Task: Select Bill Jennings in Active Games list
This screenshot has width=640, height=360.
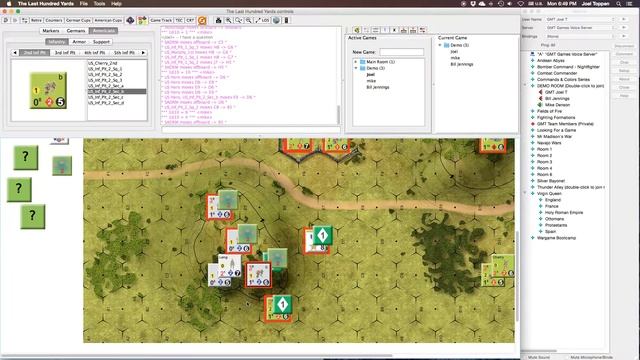Action: point(378,87)
